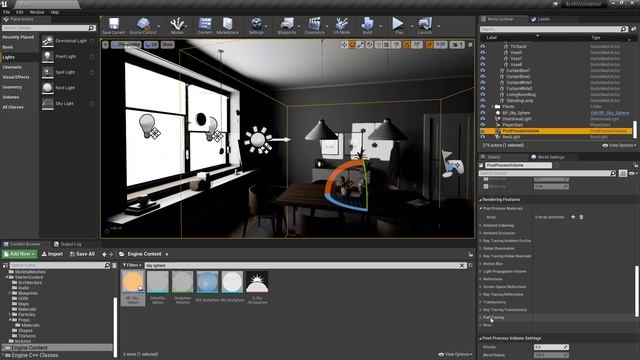
Task: Toggle visibility eye for DirectionalLight
Action: [483, 119]
